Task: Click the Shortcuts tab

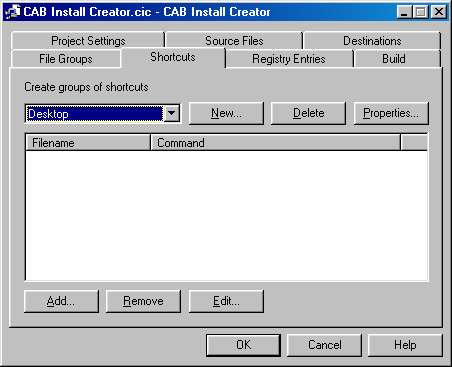Action: 173,57
